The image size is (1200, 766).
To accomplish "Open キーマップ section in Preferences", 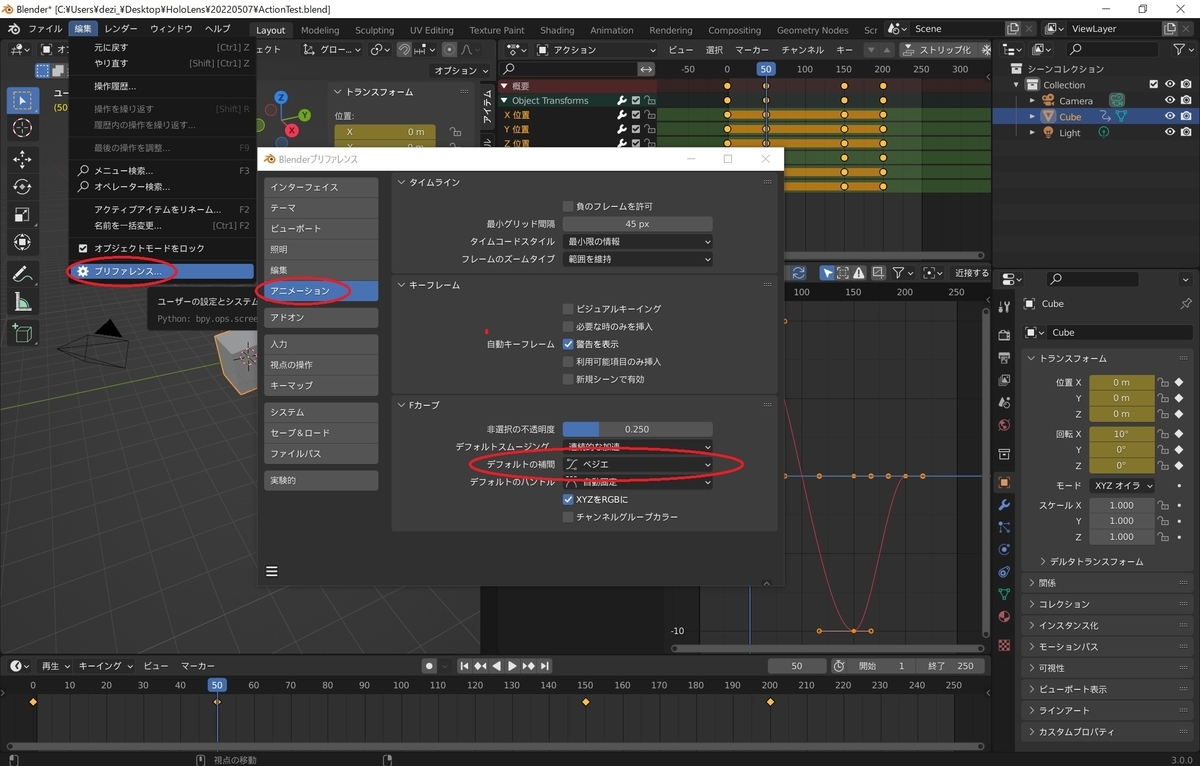I will tap(321, 385).
